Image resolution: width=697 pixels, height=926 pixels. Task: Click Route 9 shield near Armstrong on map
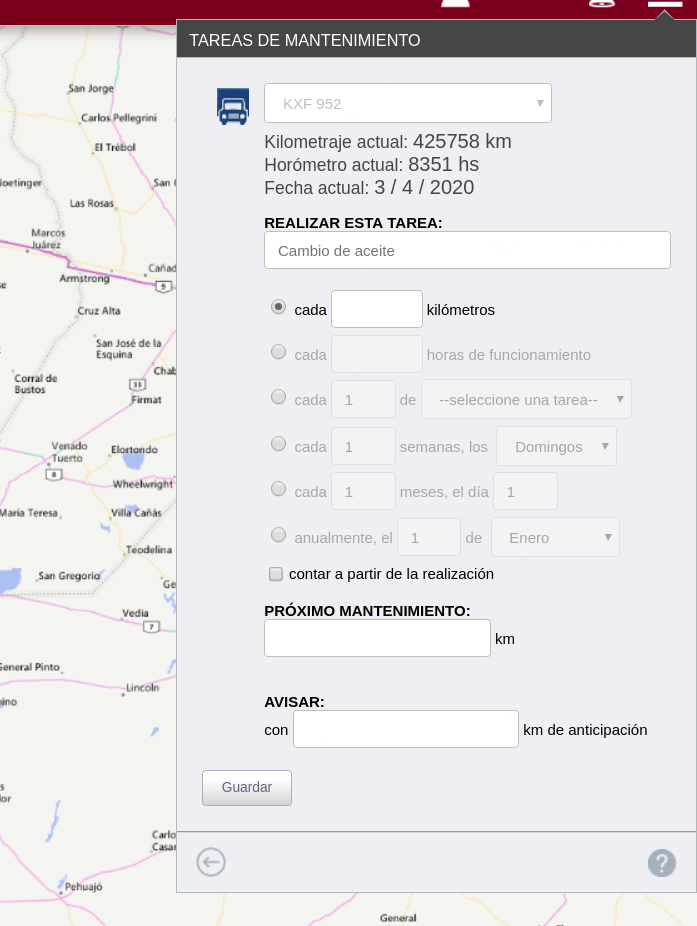(x=163, y=286)
